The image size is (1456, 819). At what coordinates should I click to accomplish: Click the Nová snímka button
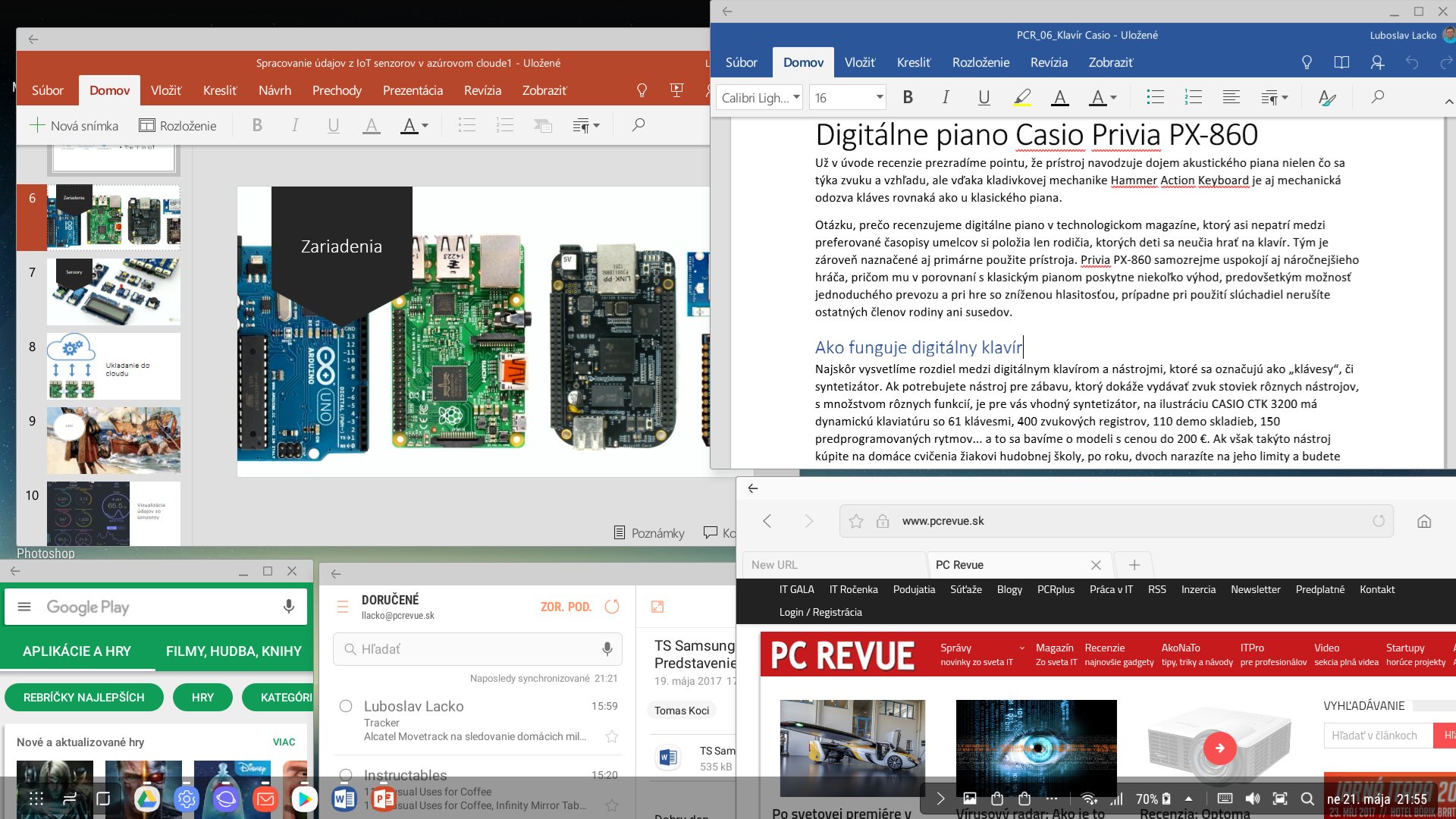click(74, 126)
